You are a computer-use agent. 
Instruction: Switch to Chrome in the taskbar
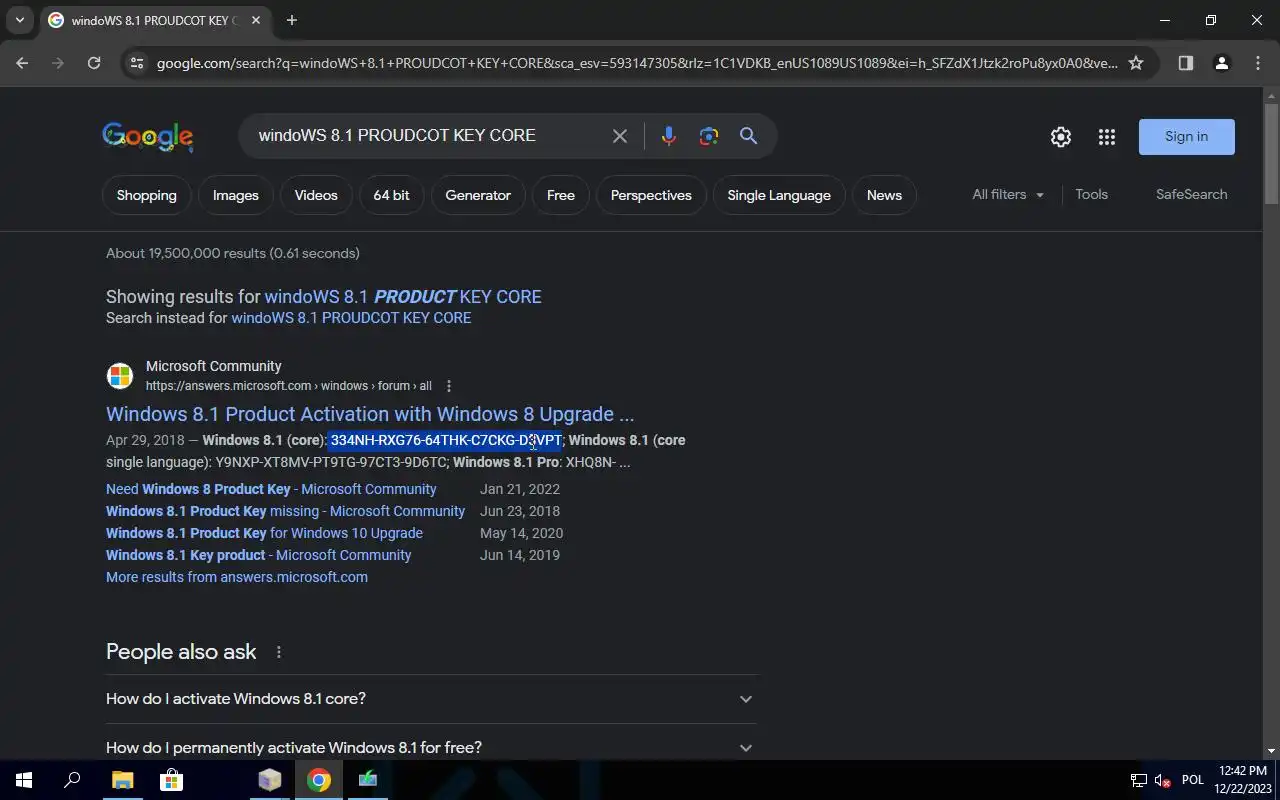[319, 780]
